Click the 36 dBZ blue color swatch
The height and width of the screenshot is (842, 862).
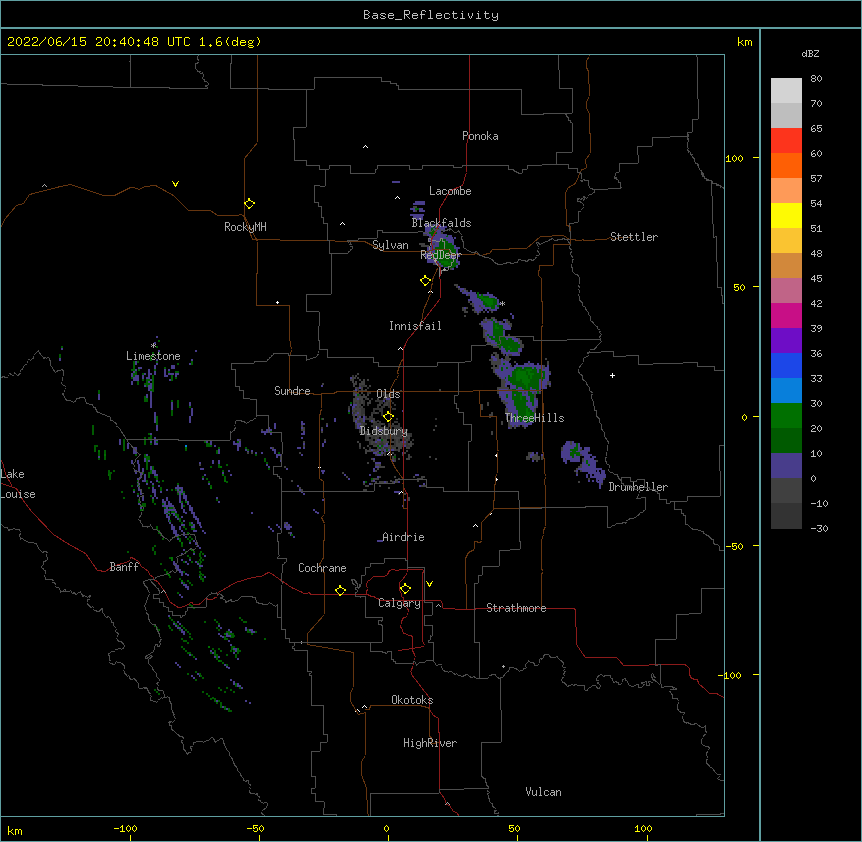(786, 365)
